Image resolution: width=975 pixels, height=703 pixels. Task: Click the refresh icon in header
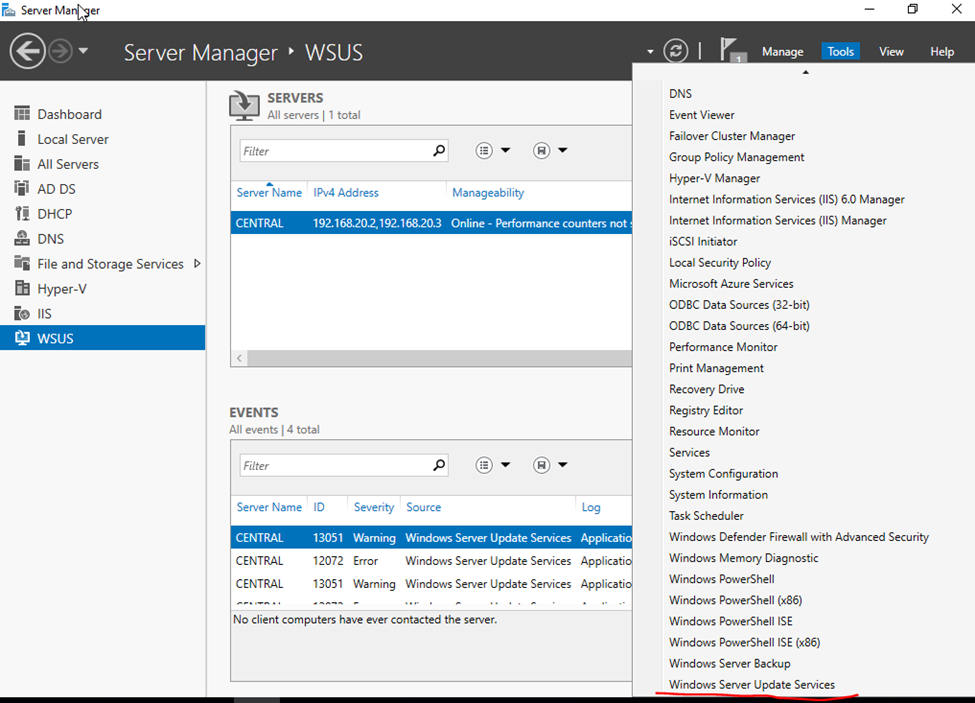tap(676, 51)
